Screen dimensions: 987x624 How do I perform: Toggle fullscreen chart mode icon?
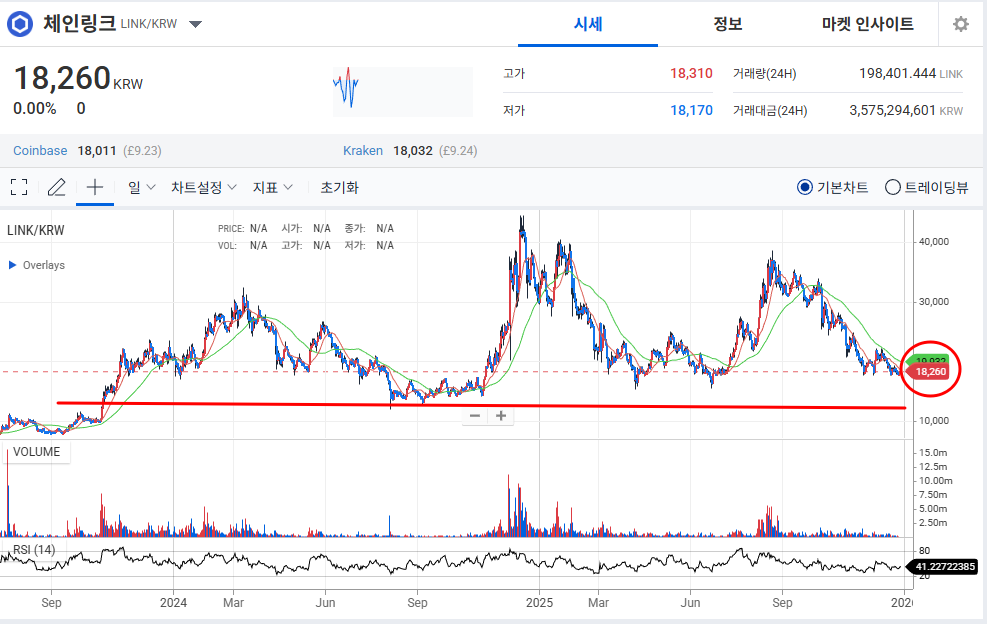[x=18, y=187]
